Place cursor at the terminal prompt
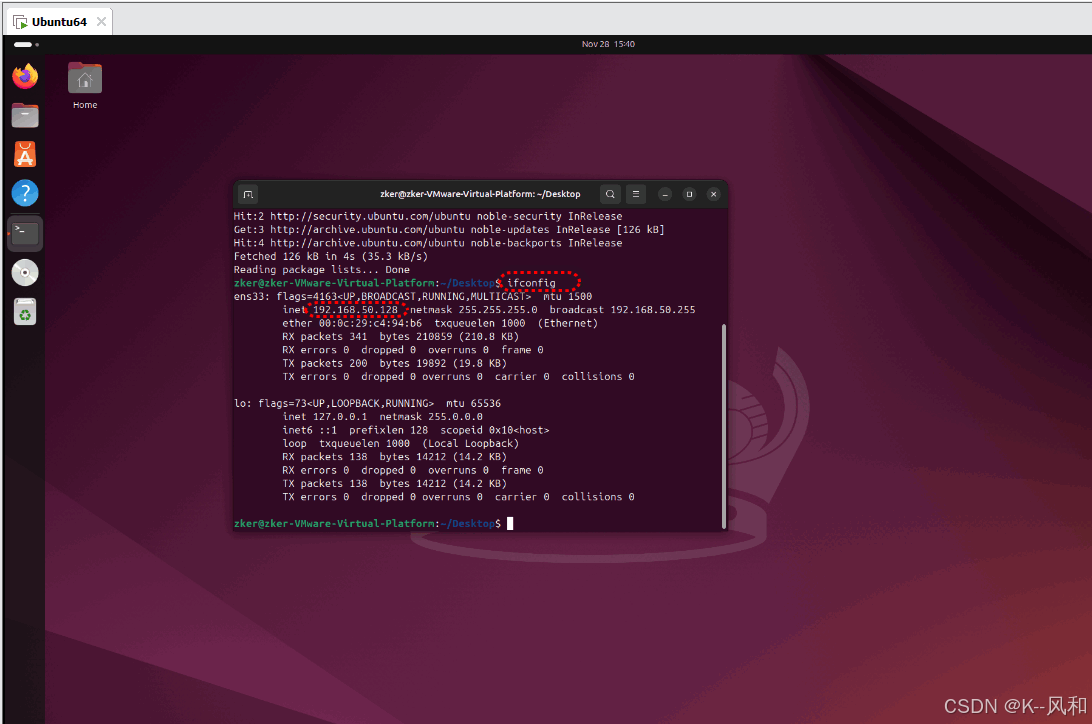 pyautogui.click(x=510, y=523)
